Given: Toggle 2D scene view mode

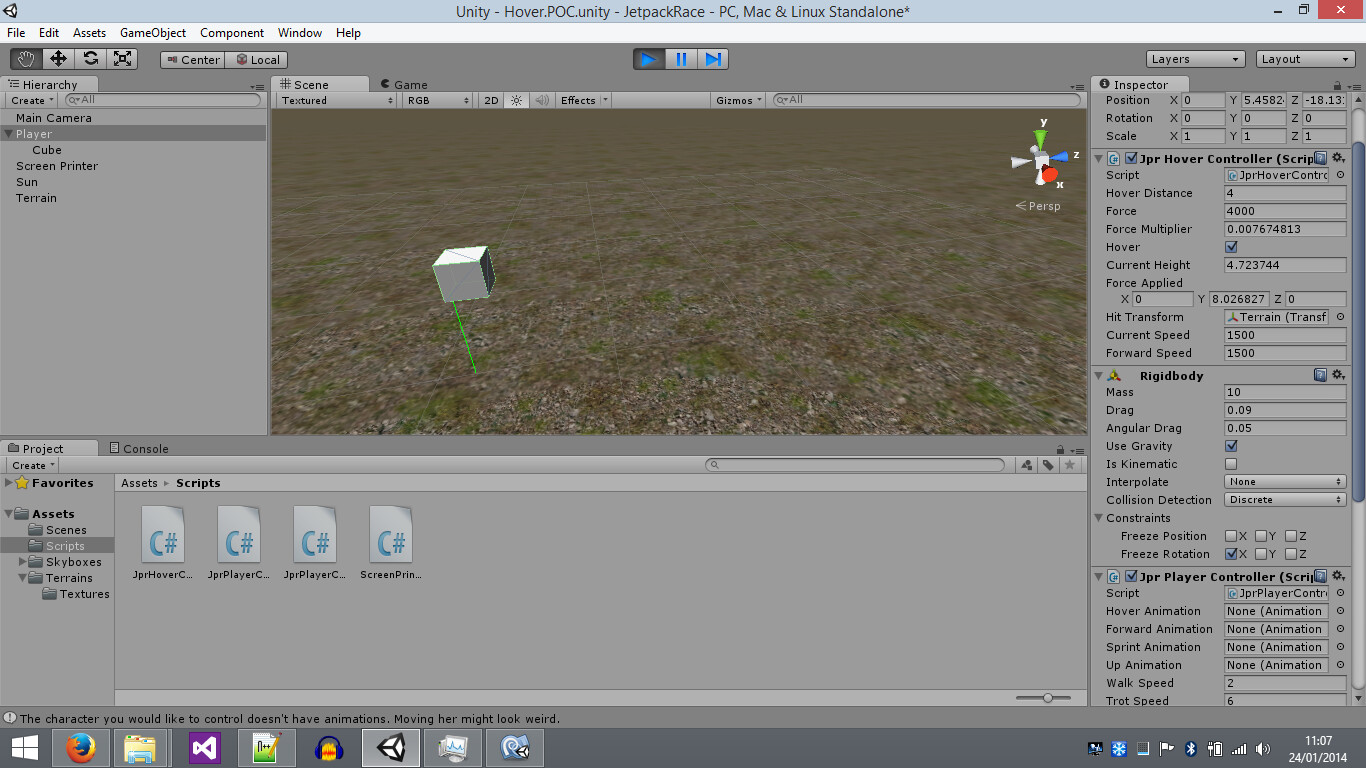Looking at the screenshot, I should [491, 100].
